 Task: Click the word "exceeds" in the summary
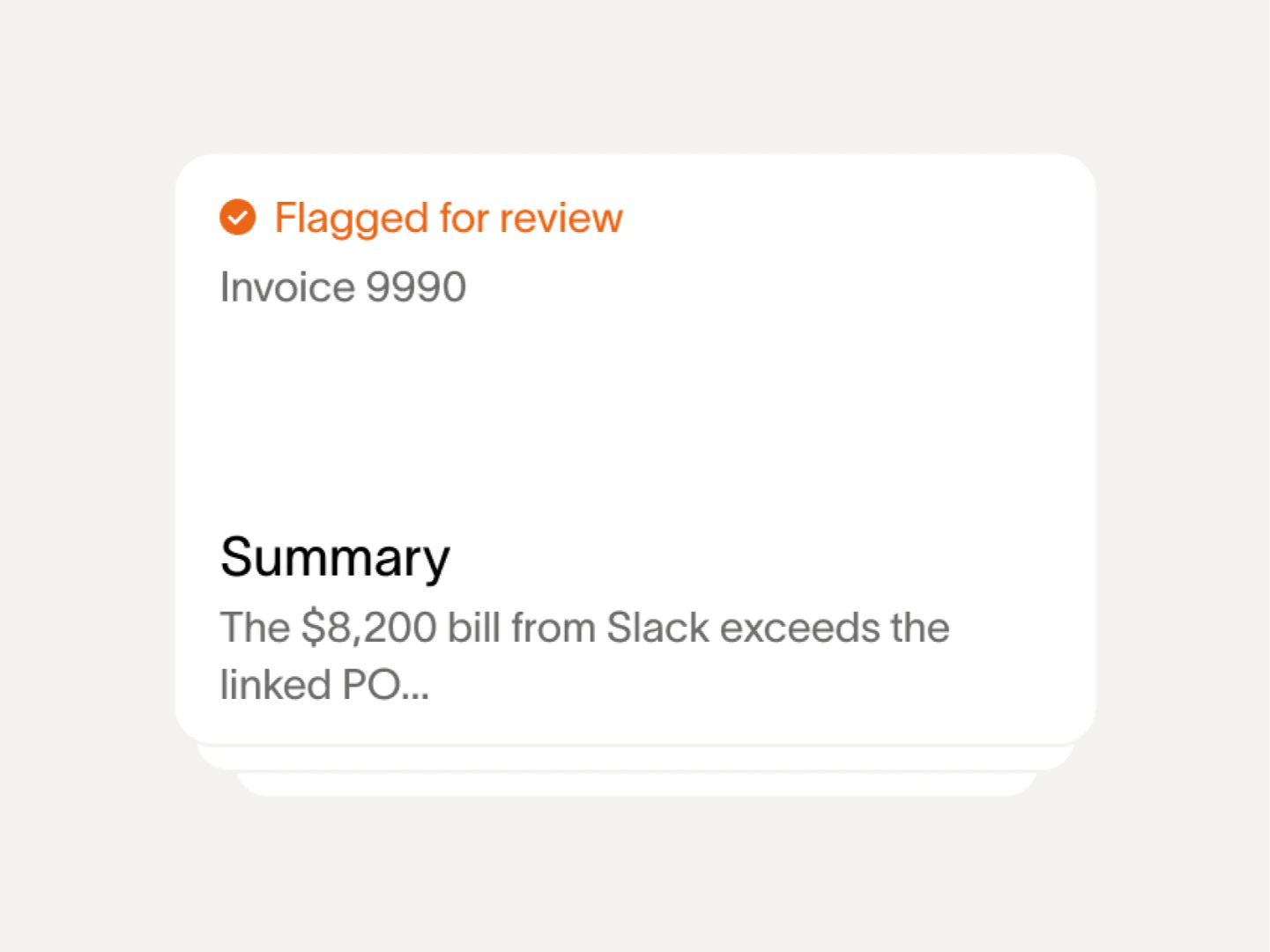[x=799, y=628]
